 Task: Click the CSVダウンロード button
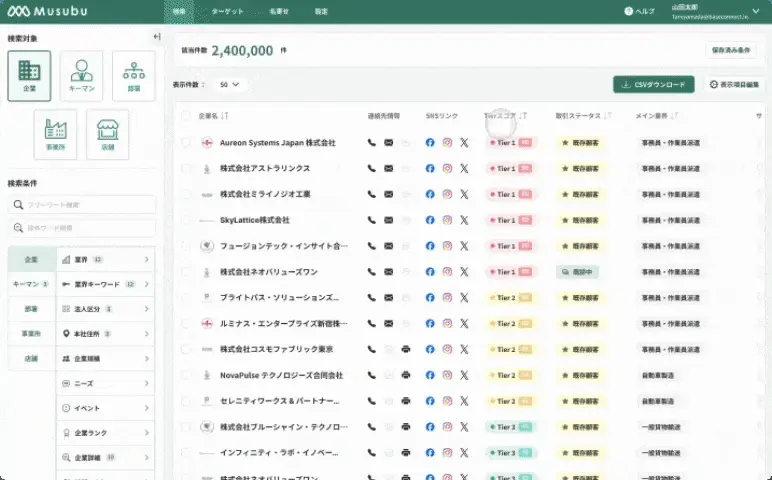[653, 84]
